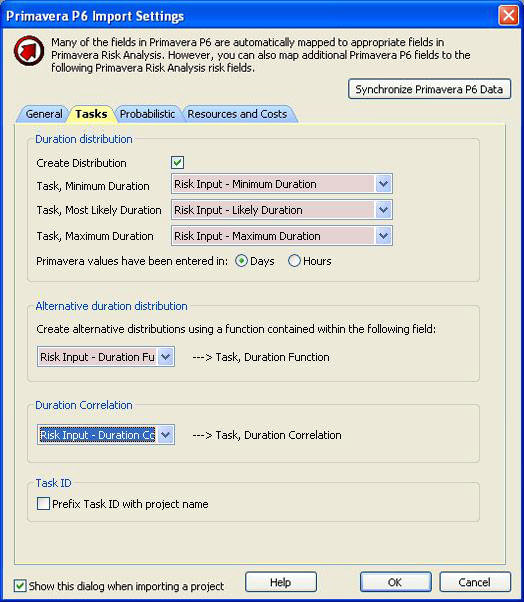Screen dimensions: 524x602
Task: Click the red arrow import icon
Action: [29, 51]
